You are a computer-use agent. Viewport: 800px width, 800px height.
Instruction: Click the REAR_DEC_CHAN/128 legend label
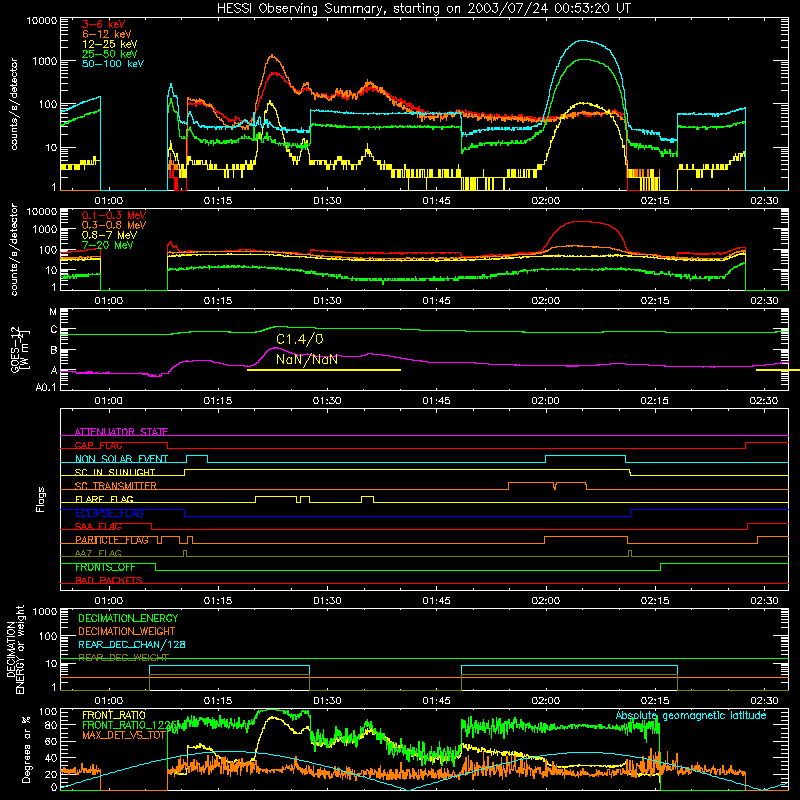pos(132,645)
